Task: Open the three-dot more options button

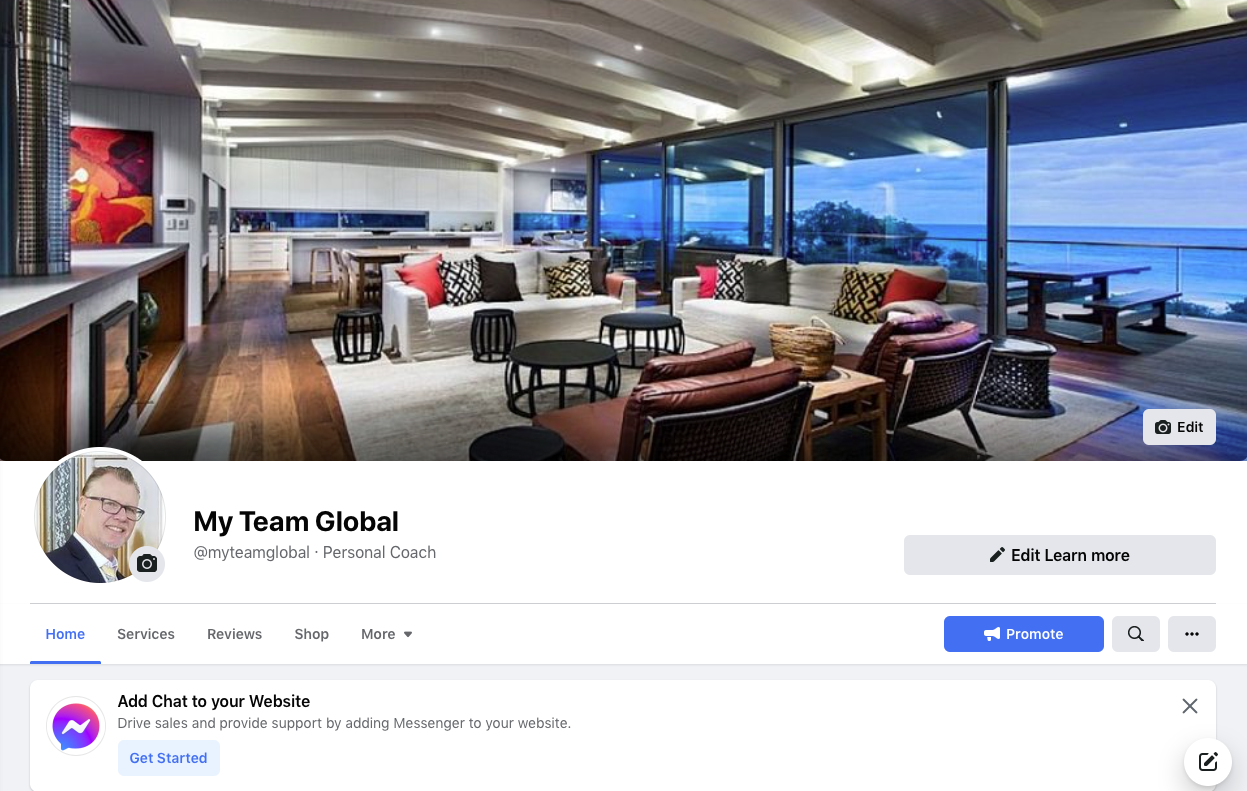Action: (x=1192, y=634)
